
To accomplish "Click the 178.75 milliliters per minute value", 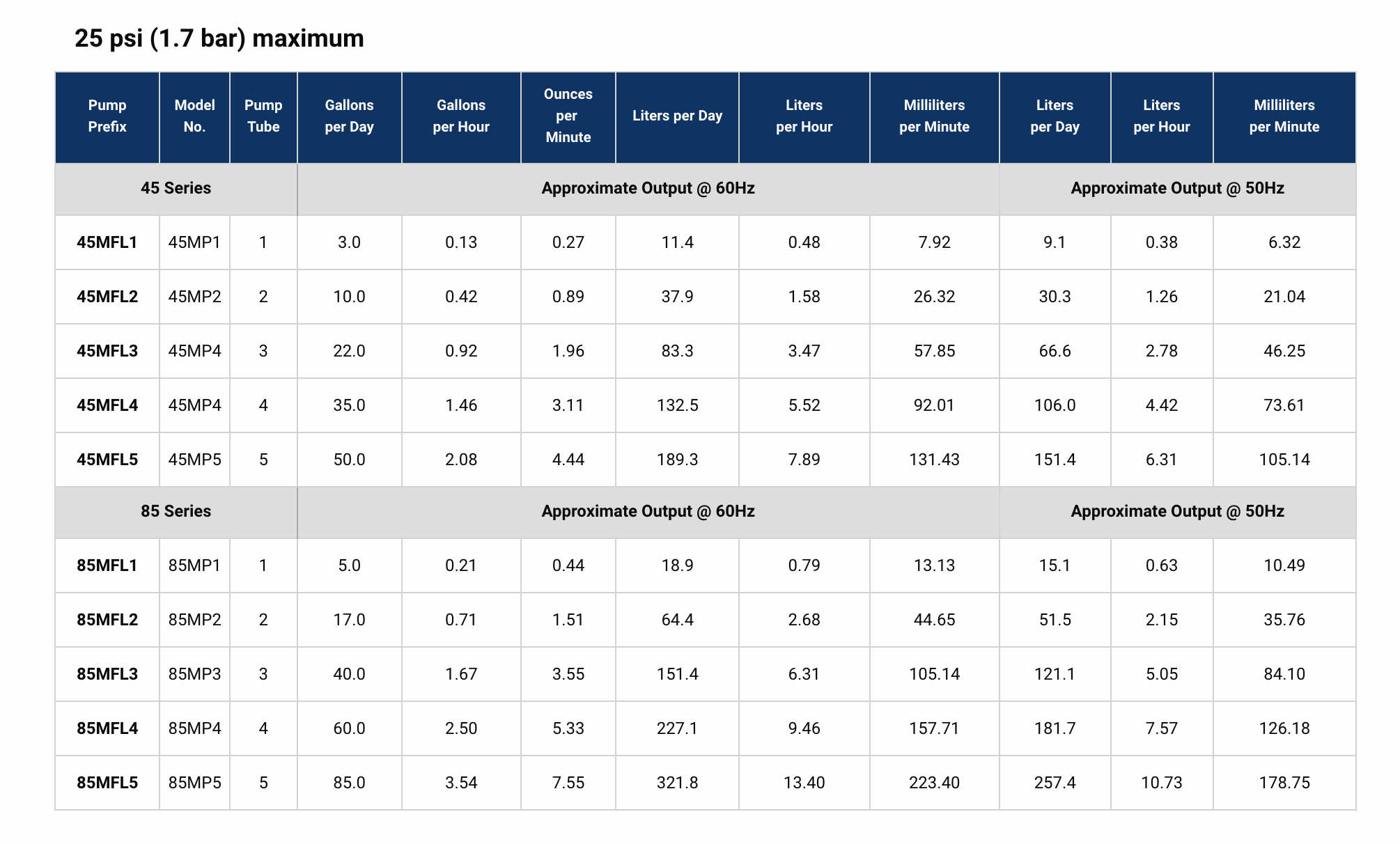I will point(1284,783).
